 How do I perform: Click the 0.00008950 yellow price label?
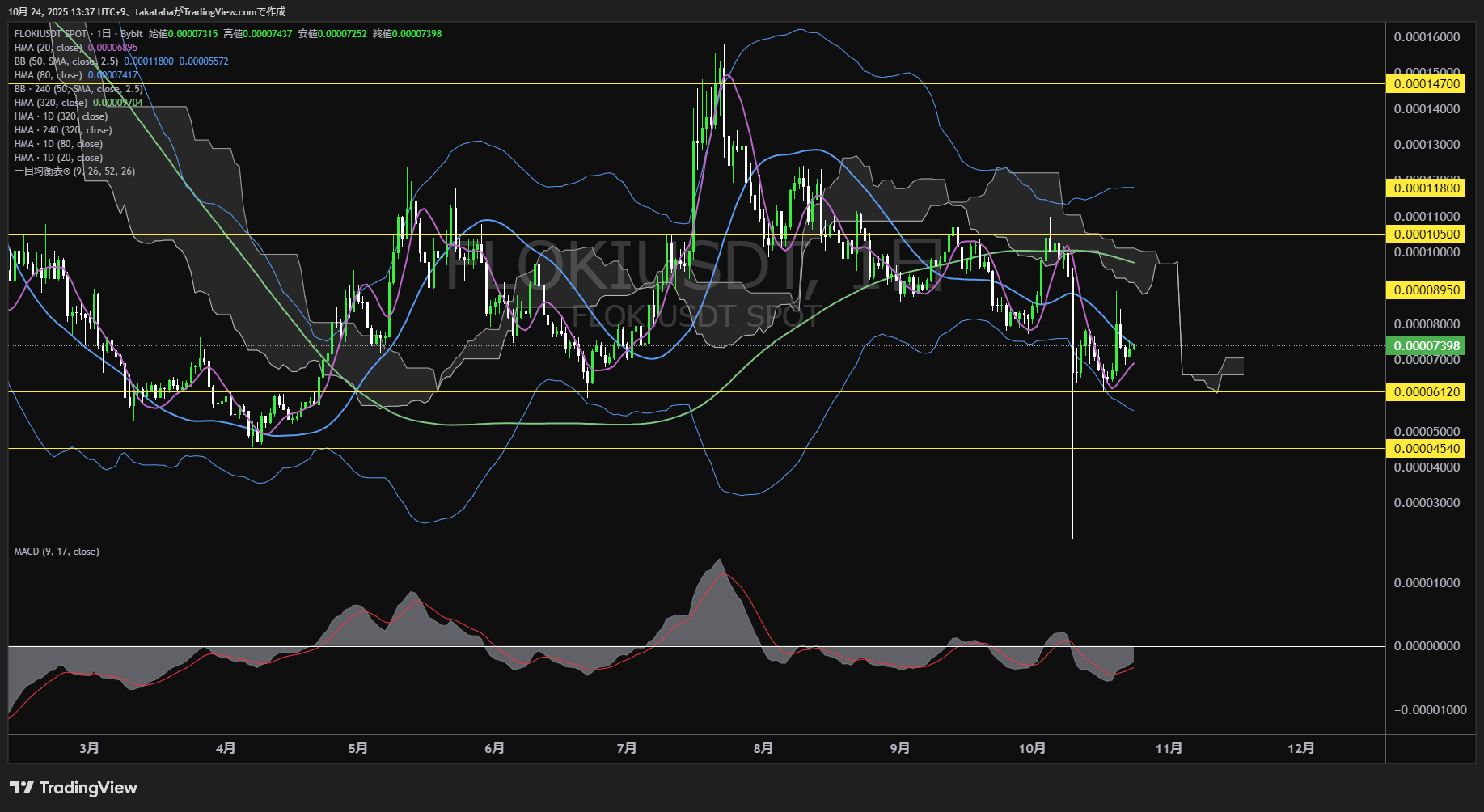click(1427, 290)
